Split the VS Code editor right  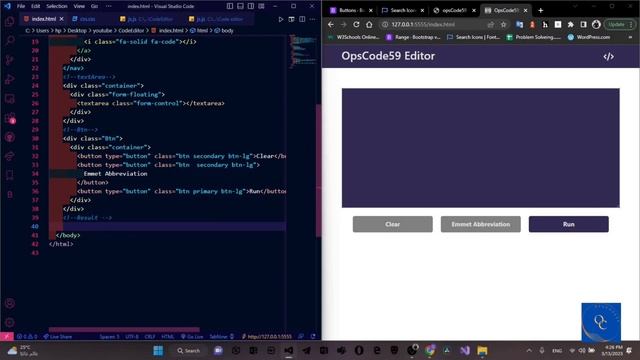[x=302, y=19]
